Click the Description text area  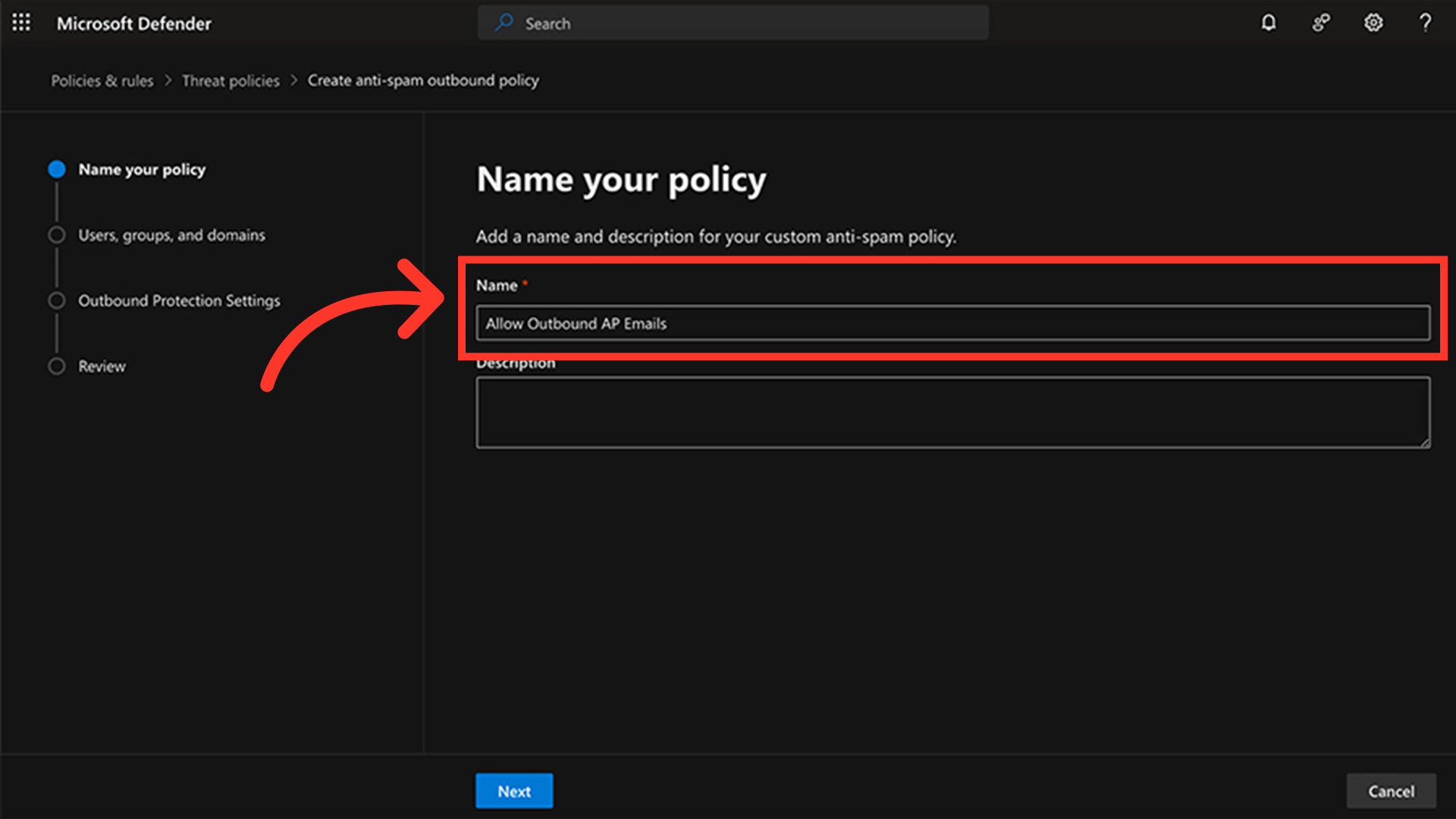[x=952, y=412]
